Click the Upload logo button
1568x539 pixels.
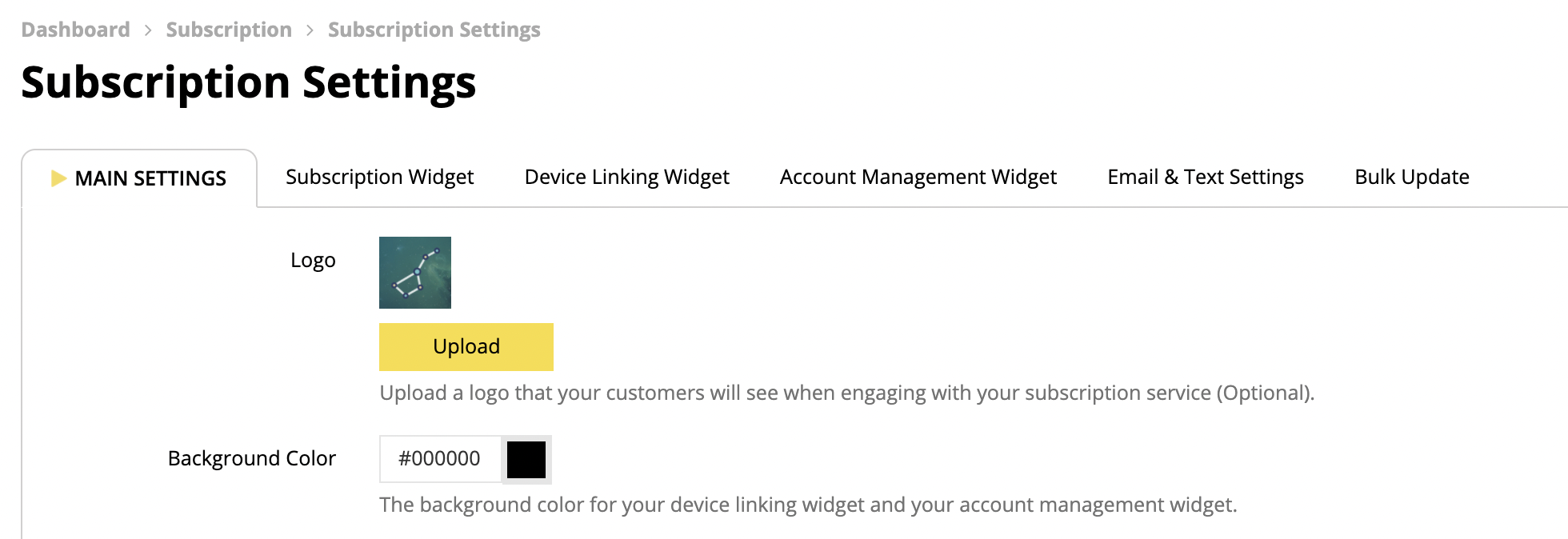[466, 347]
